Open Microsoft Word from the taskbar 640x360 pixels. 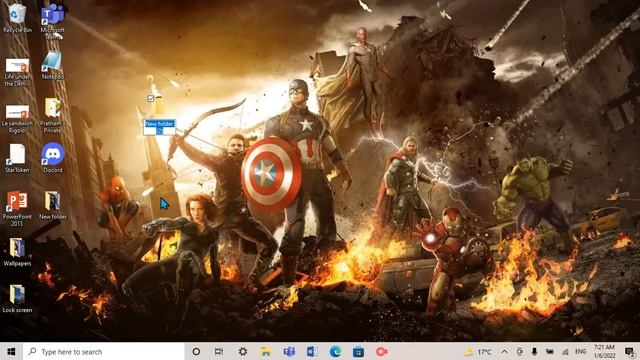coord(312,351)
